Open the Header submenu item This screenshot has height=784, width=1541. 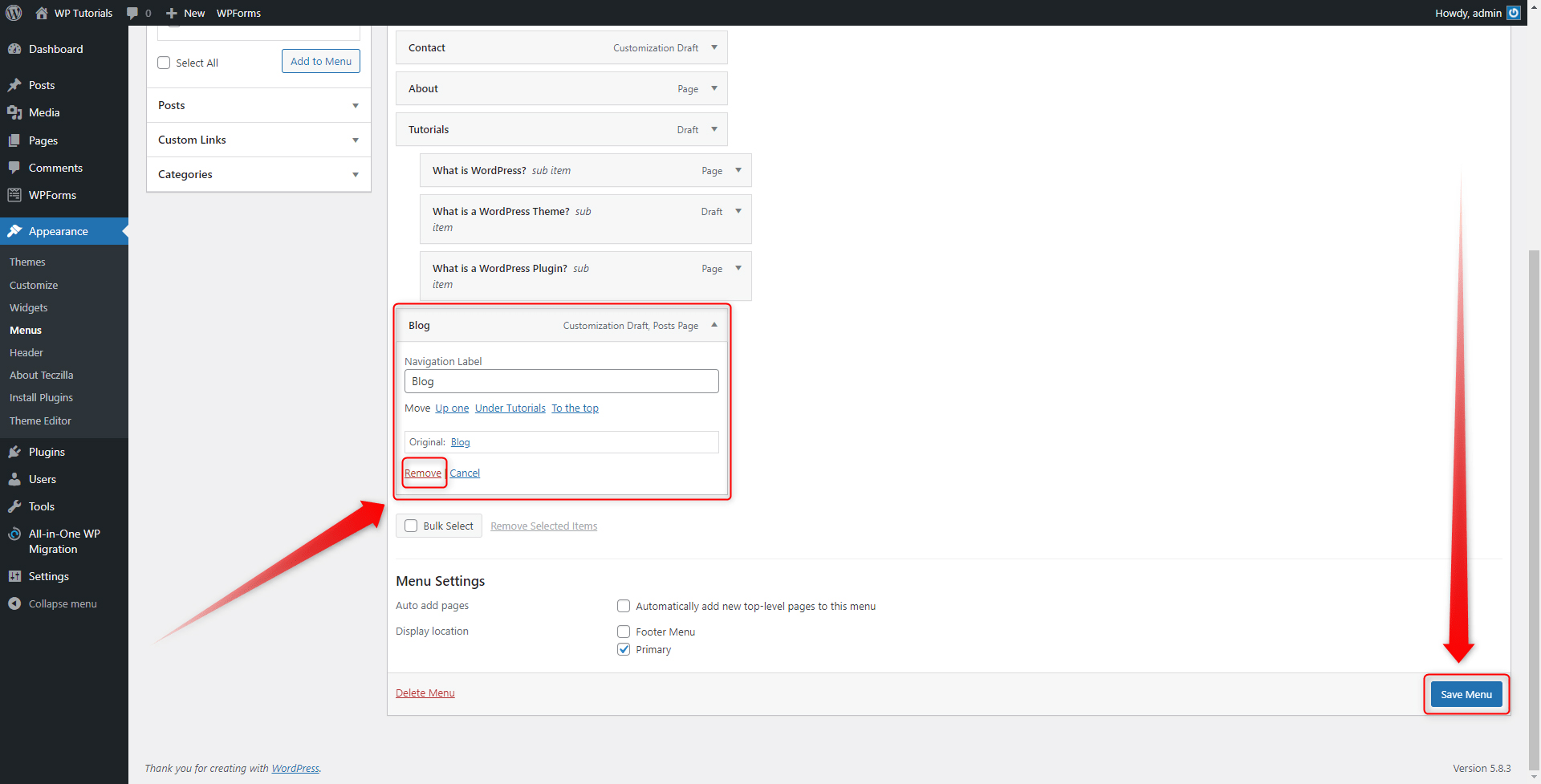pos(26,352)
